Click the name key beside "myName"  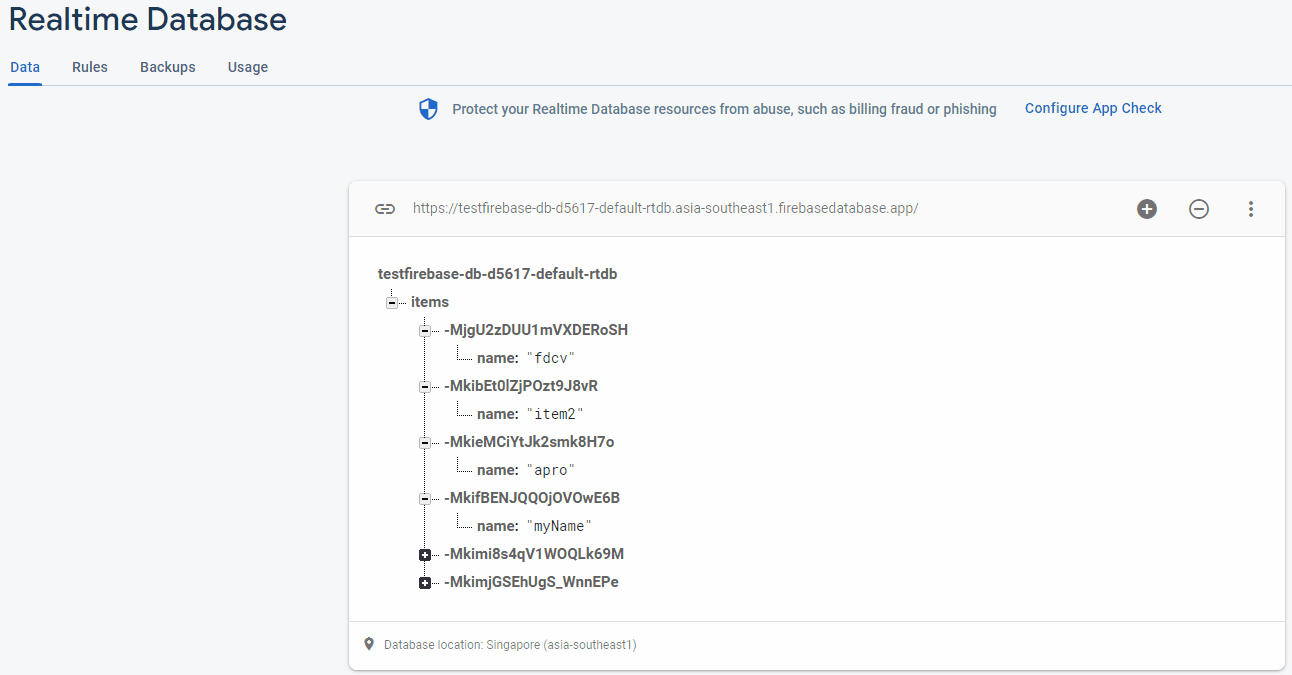pyautogui.click(x=497, y=526)
